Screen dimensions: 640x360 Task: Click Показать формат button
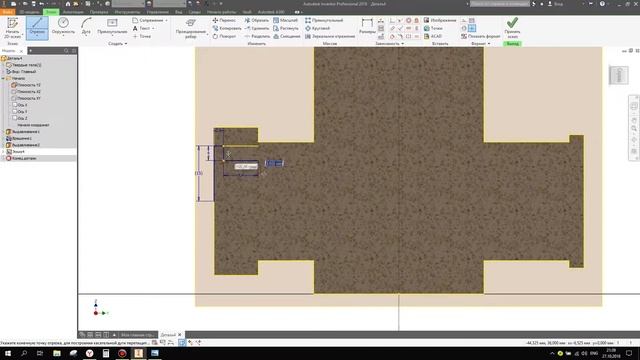[x=480, y=36]
